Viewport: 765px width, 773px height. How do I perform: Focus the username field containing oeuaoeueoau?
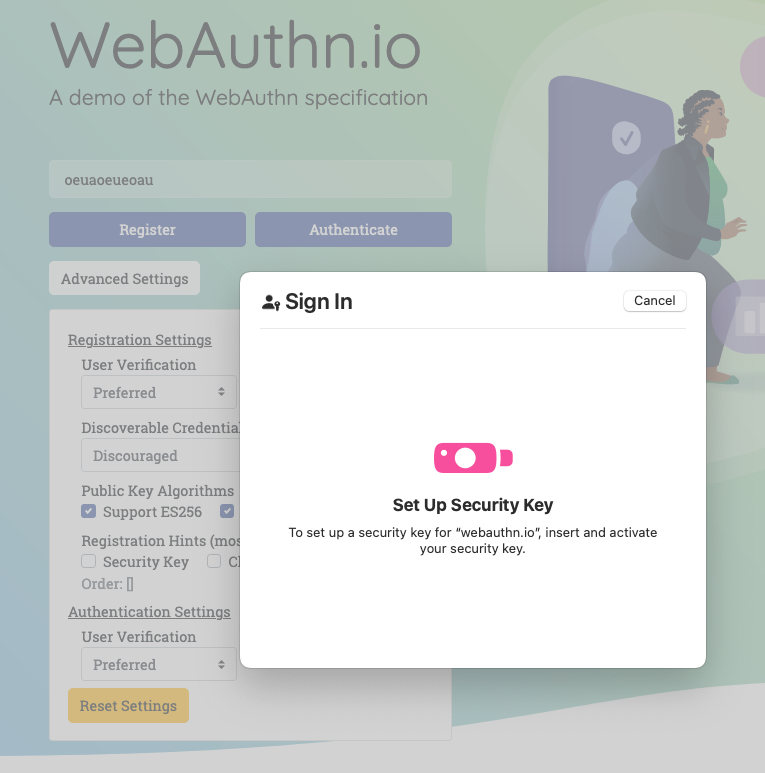(x=250, y=179)
